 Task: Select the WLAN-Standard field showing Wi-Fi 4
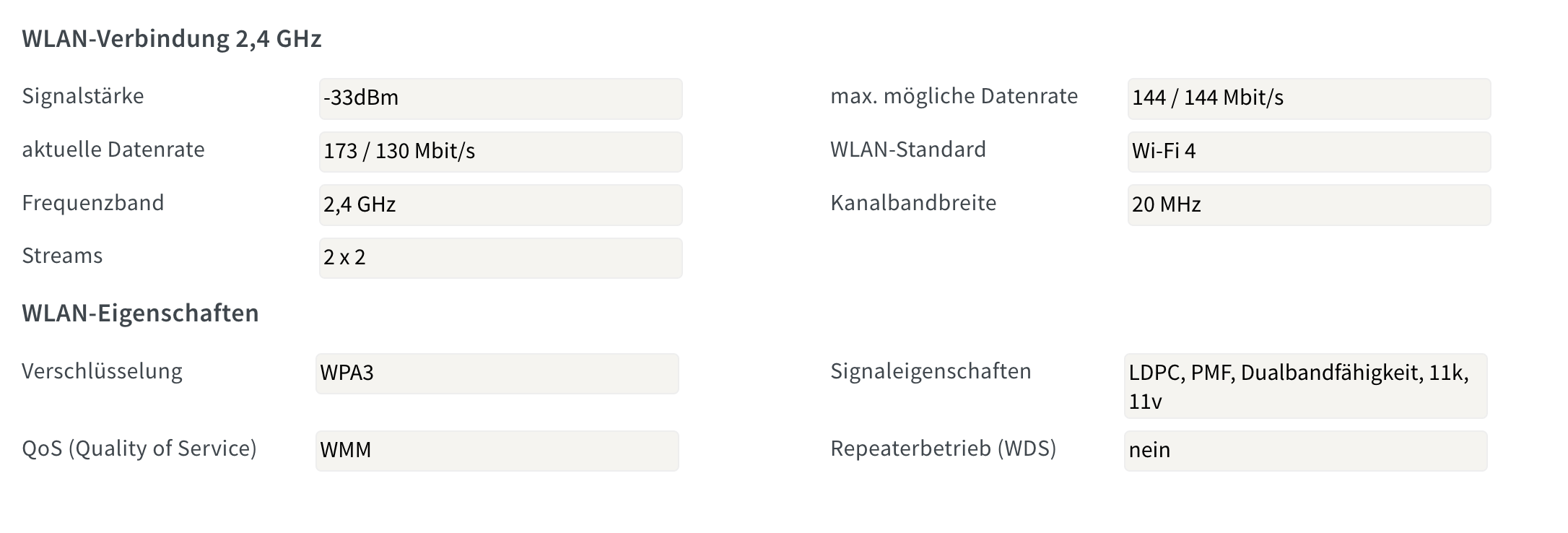1308,152
